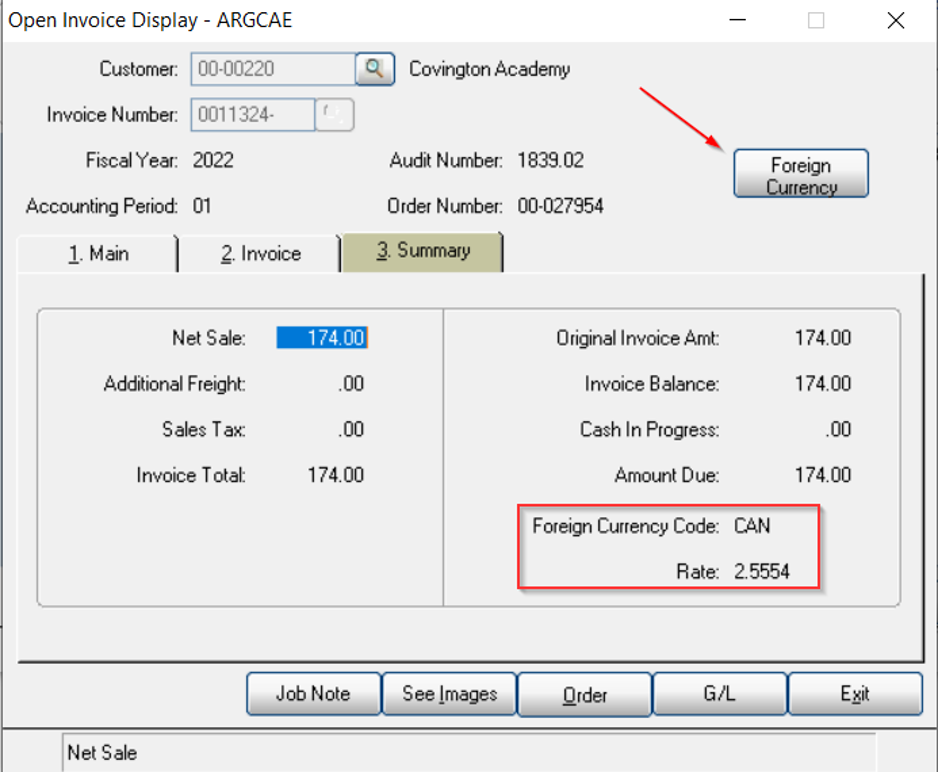Click the Cash In Progress value

pyautogui.click(x=838, y=429)
